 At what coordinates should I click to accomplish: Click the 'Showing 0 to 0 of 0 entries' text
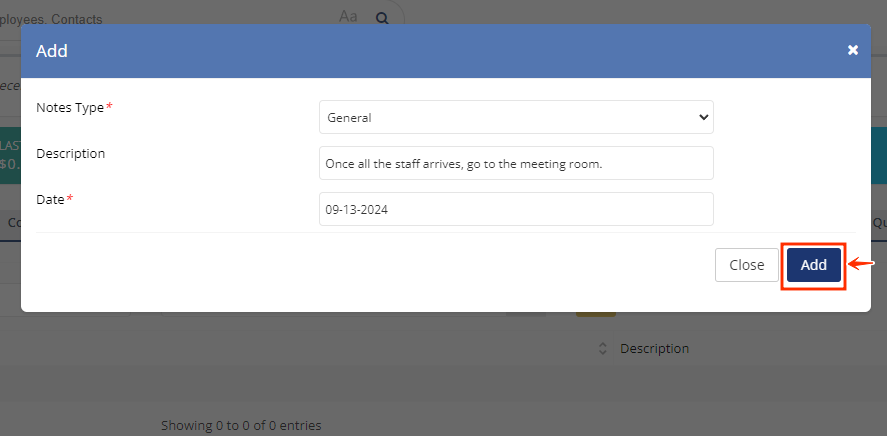(241, 425)
